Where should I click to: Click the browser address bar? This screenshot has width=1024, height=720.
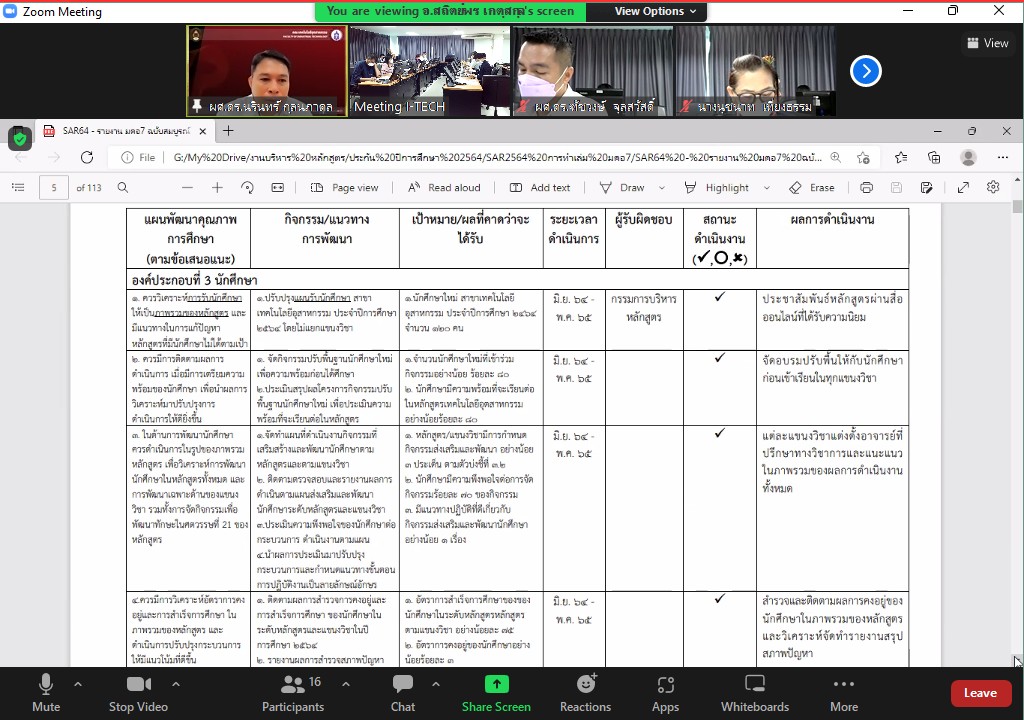pos(496,157)
